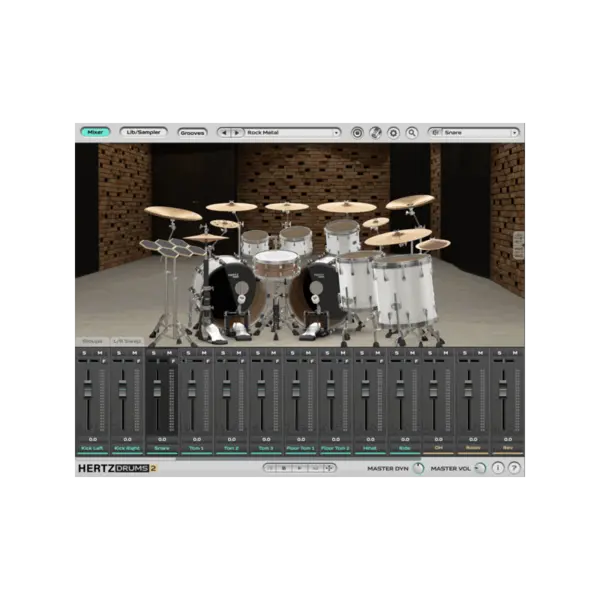The width and height of the screenshot is (600, 600).
Task: Click the F button on Snare channel
Action: click(173, 361)
